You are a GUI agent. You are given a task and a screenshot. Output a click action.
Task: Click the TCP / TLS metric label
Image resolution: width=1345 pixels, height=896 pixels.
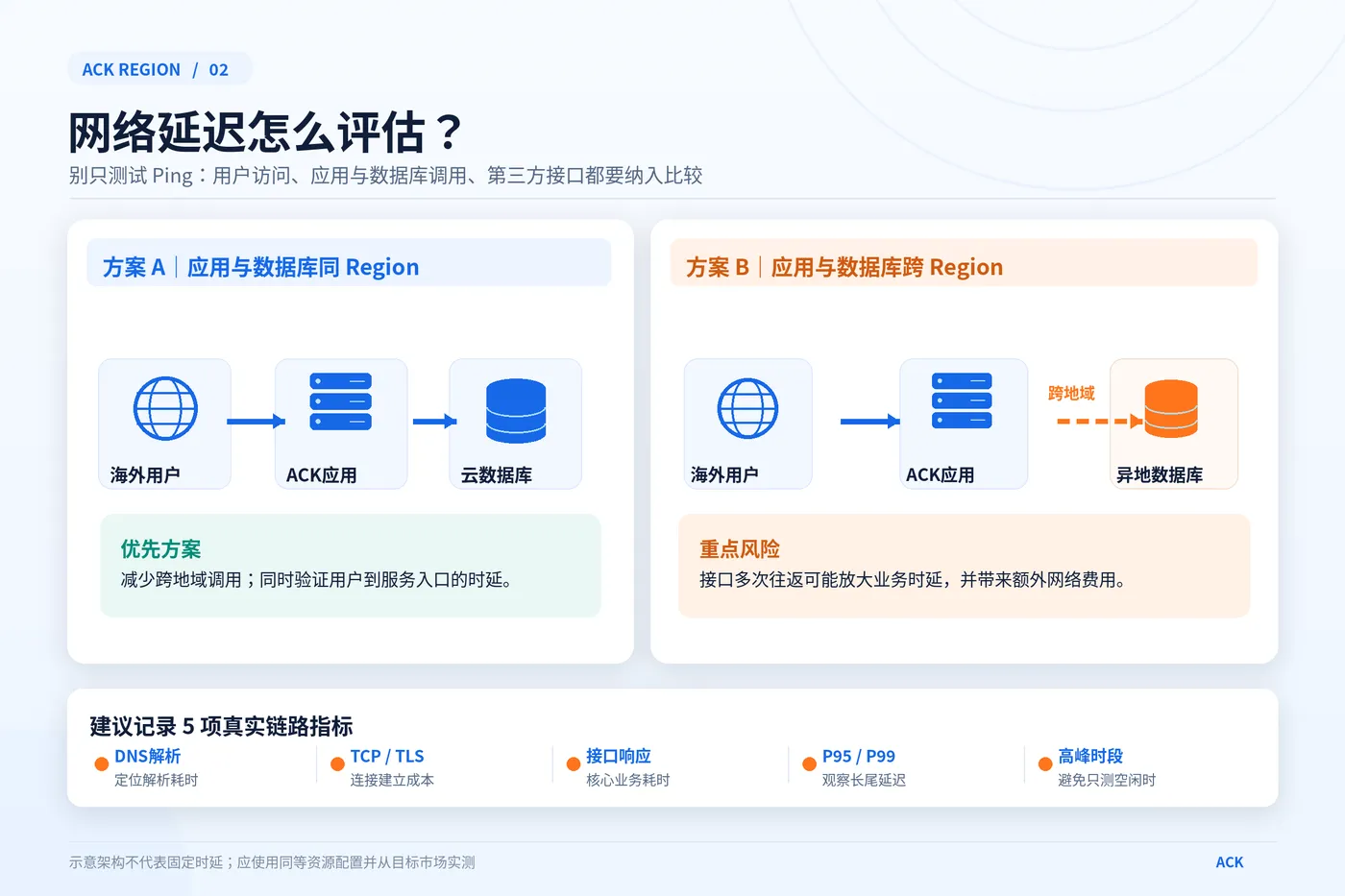(387, 757)
